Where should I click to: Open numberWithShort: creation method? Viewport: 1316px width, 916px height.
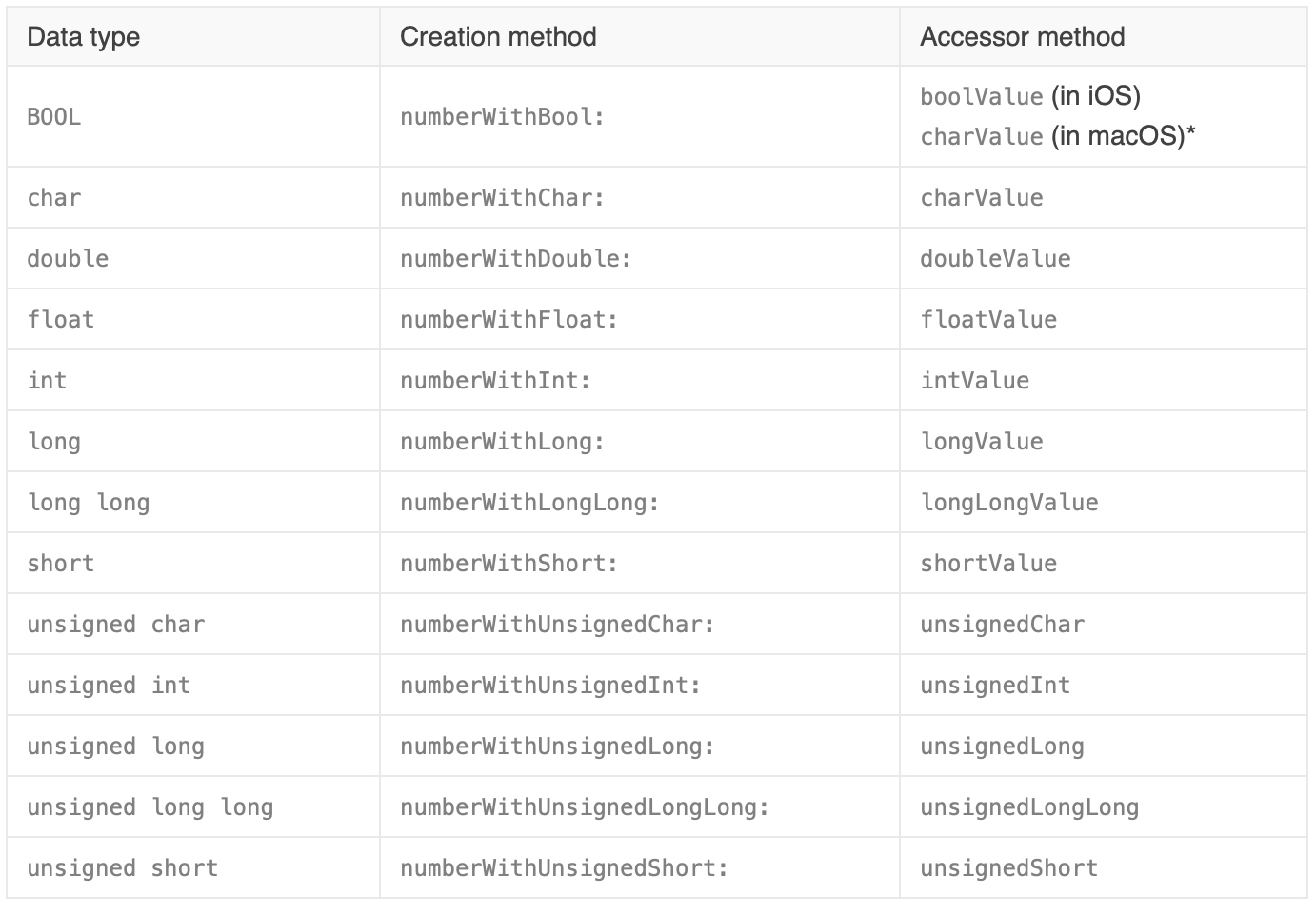click(x=508, y=564)
